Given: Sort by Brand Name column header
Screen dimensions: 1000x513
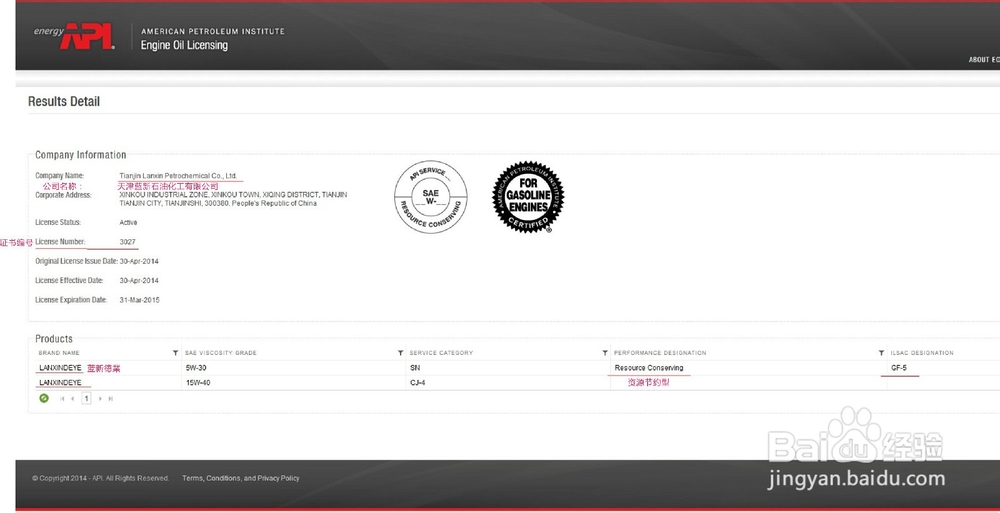Looking at the screenshot, I should (59, 353).
